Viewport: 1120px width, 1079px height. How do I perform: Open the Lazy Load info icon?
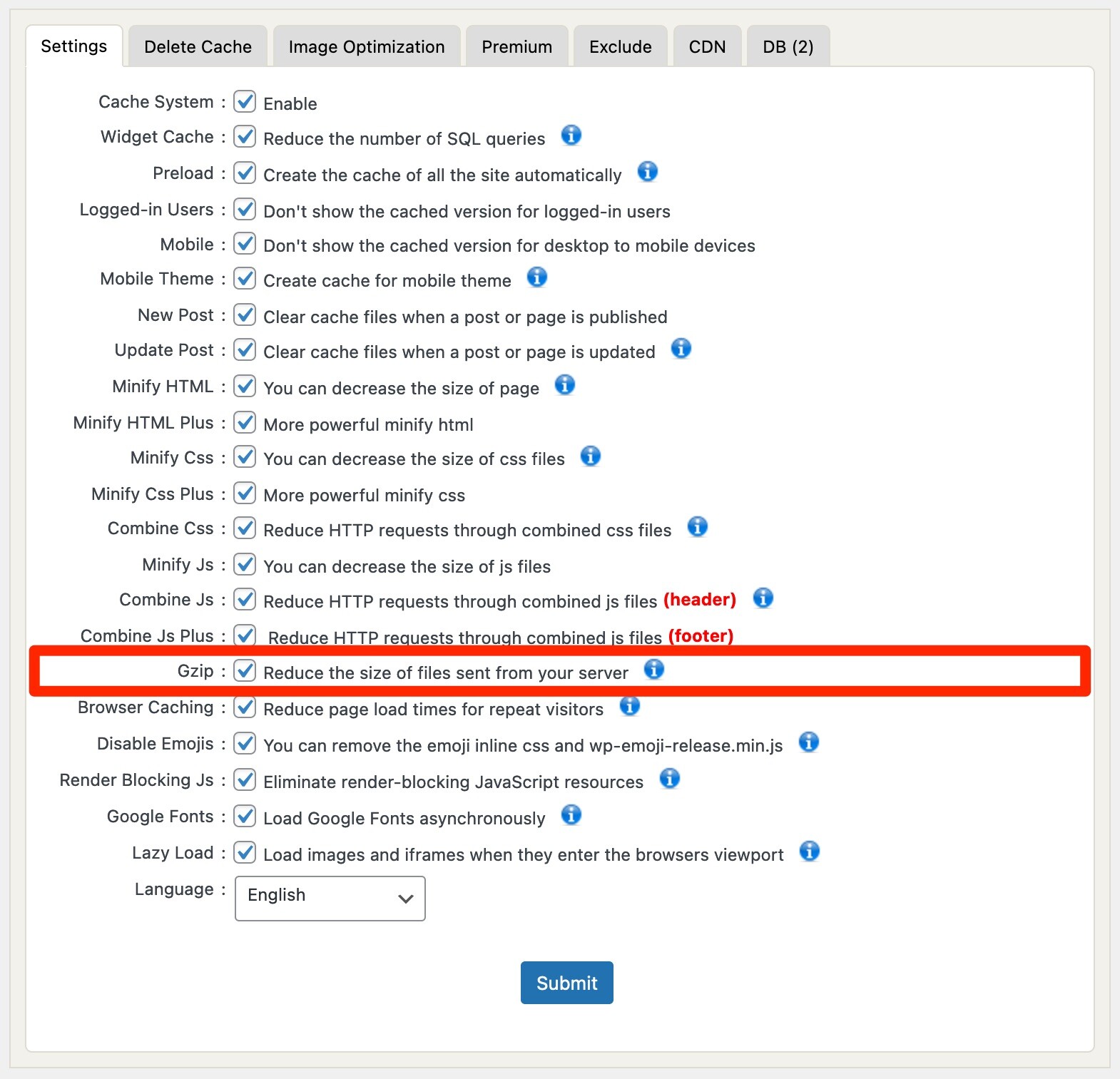(x=809, y=851)
